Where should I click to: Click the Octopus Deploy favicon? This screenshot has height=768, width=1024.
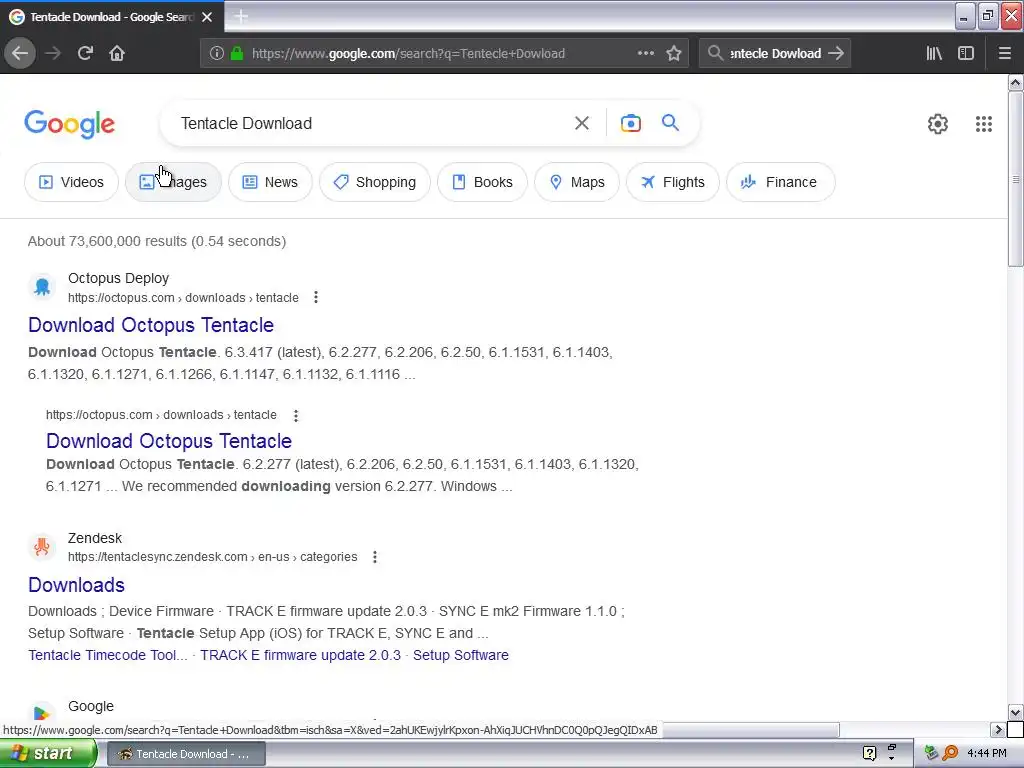[42, 287]
